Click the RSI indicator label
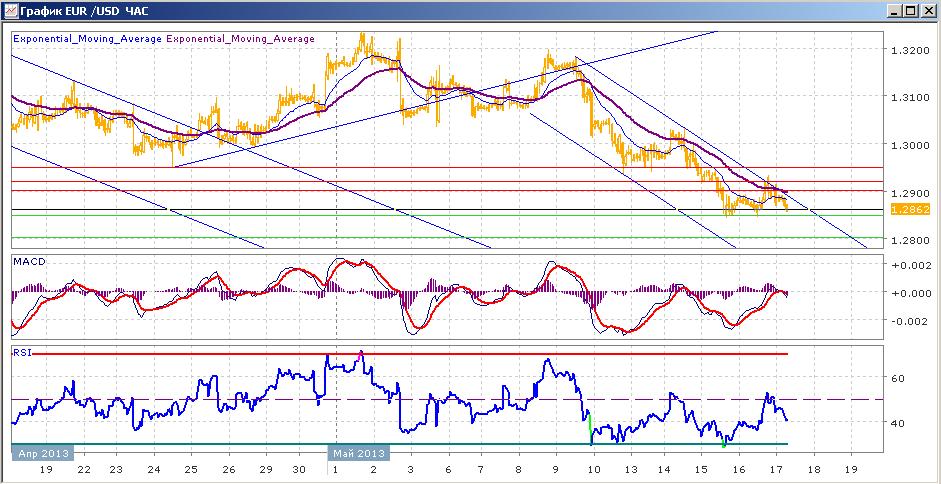 click(22, 352)
